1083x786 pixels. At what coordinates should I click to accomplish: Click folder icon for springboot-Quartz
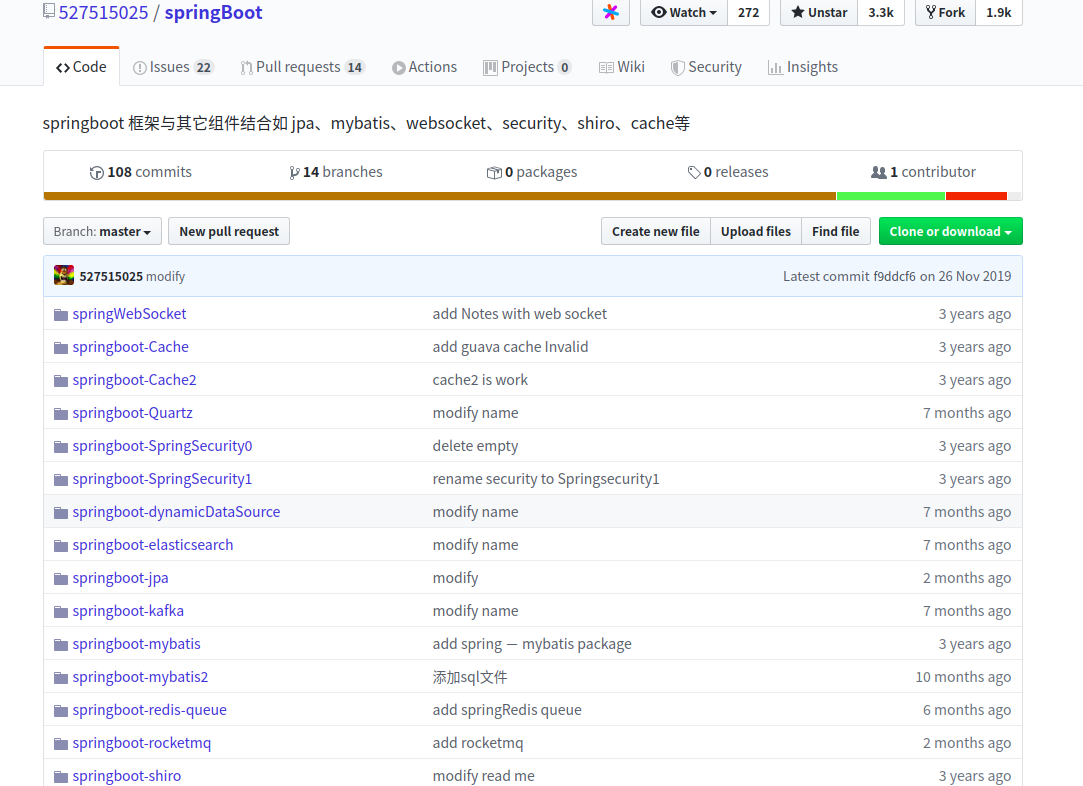click(x=61, y=414)
